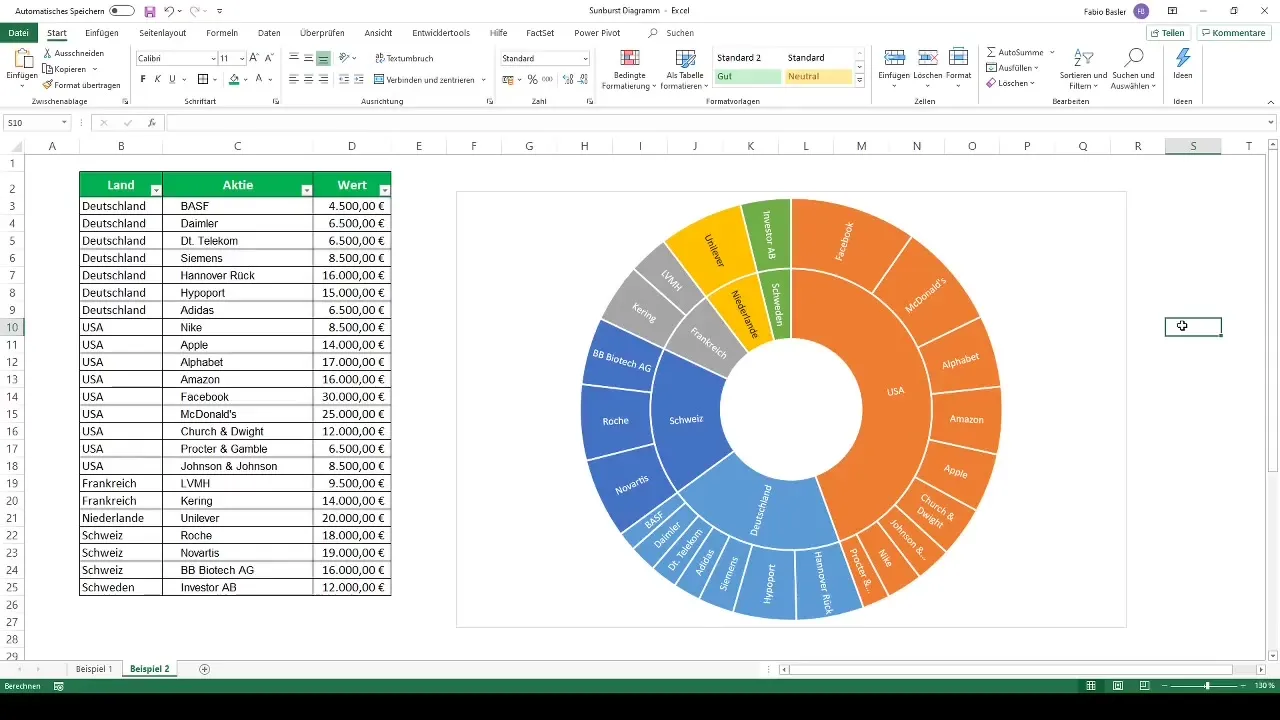This screenshot has width=1280, height=720.
Task: Open the Einfügen ribbon tab
Action: point(102,33)
